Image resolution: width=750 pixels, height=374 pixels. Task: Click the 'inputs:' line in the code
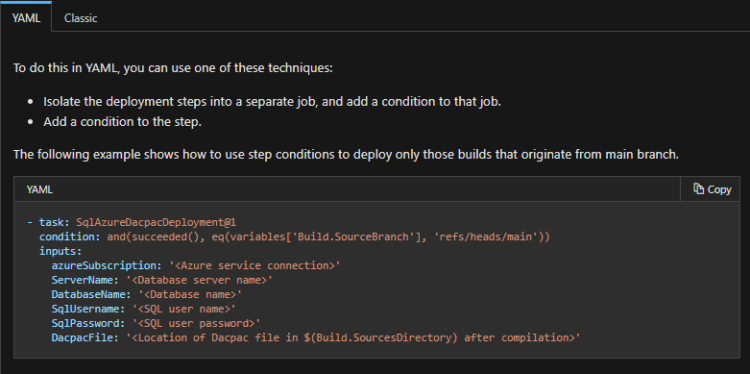pos(60,251)
